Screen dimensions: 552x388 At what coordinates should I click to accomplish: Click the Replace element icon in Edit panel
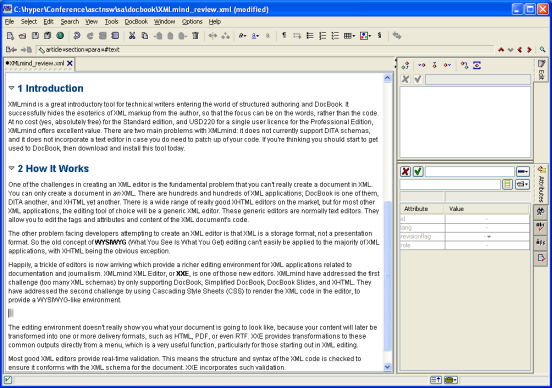coord(405,65)
